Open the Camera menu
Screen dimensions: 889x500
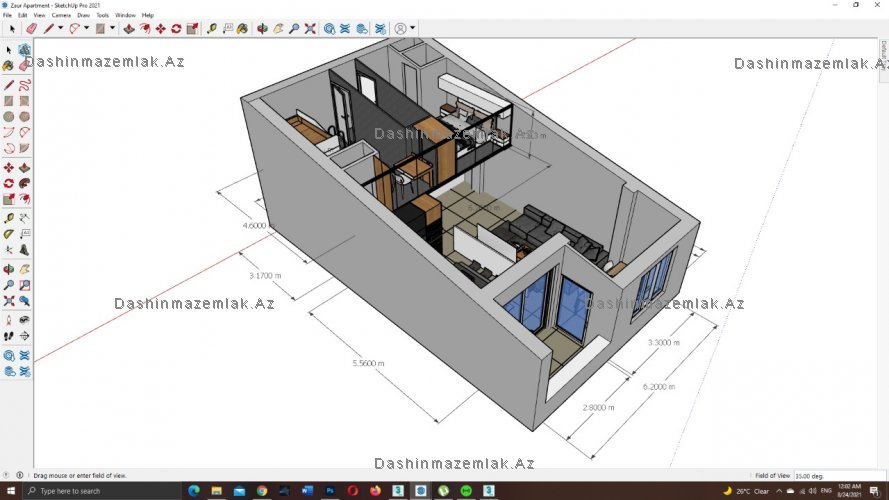tap(61, 16)
